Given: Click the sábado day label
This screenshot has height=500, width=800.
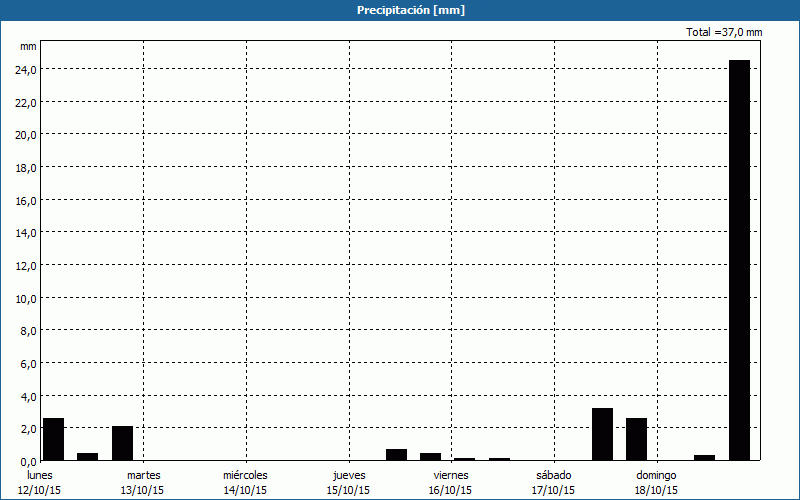Looking at the screenshot, I should [554, 475].
